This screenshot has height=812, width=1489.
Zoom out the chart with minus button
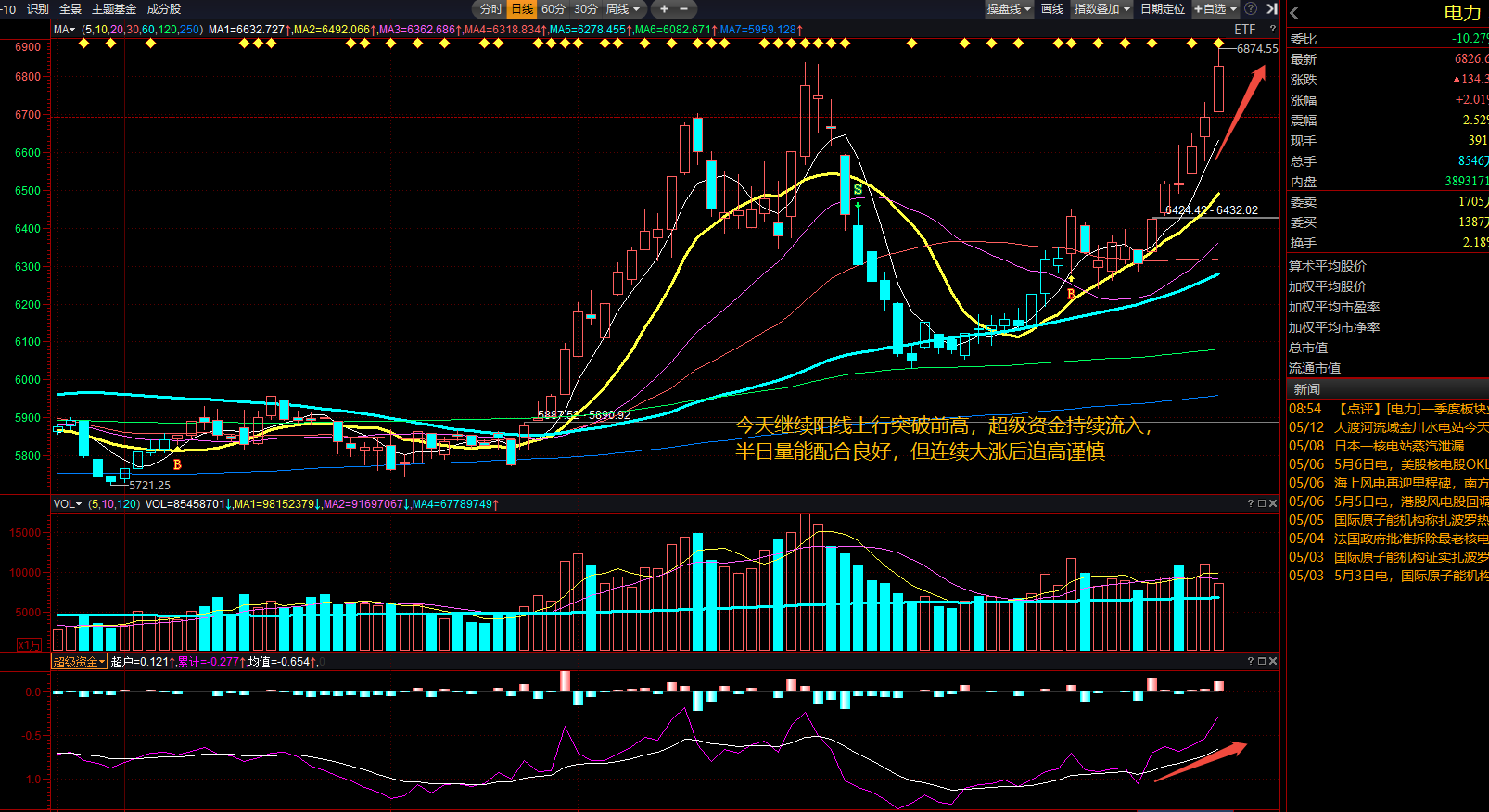coord(684,9)
